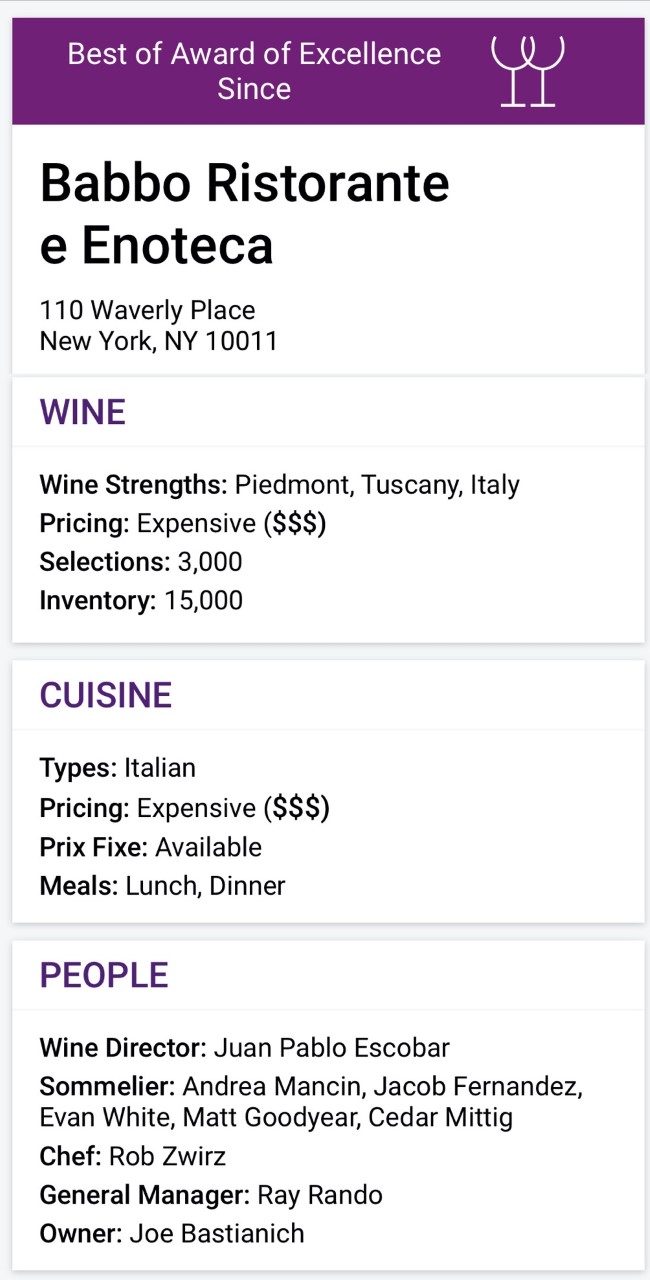650x1280 pixels.
Task: Tap the wine Pricing Expensive row
Action: coord(183,524)
